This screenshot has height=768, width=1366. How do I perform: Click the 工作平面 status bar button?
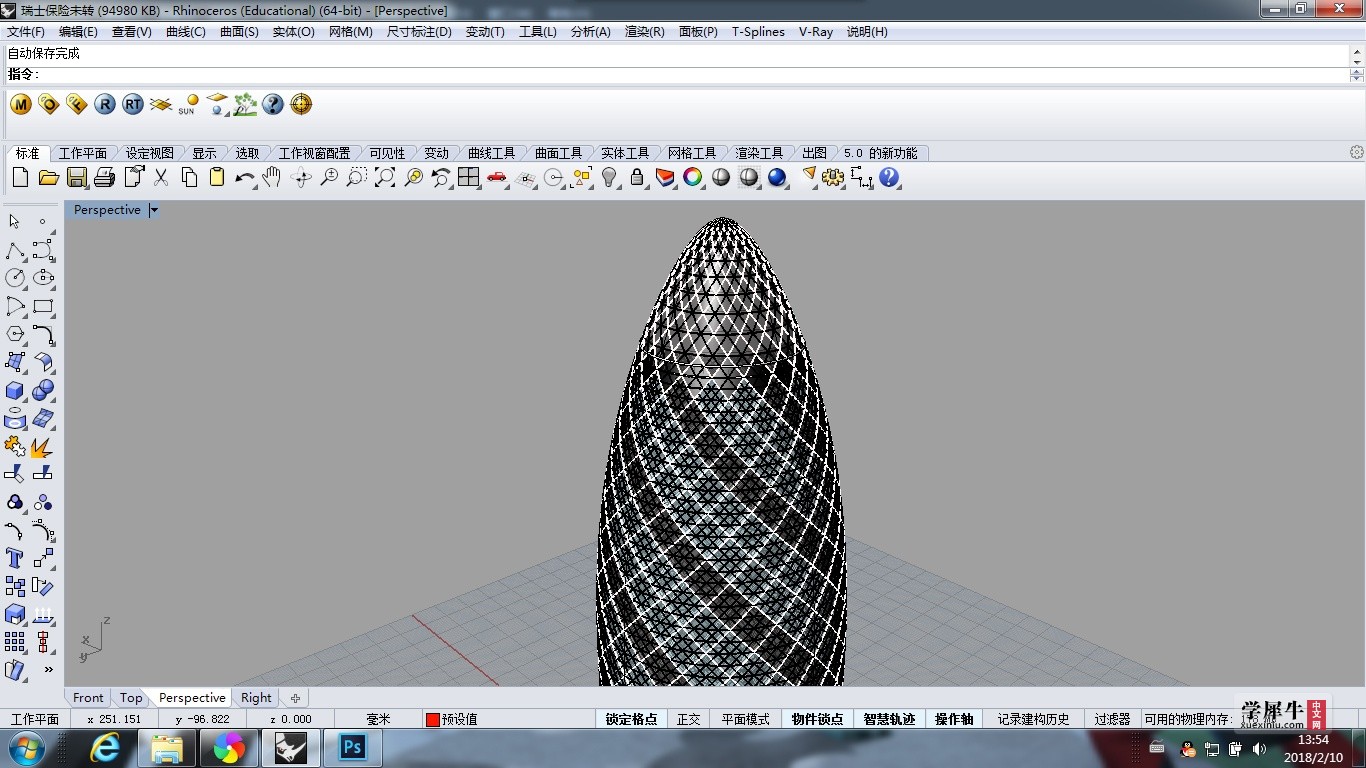coord(35,719)
